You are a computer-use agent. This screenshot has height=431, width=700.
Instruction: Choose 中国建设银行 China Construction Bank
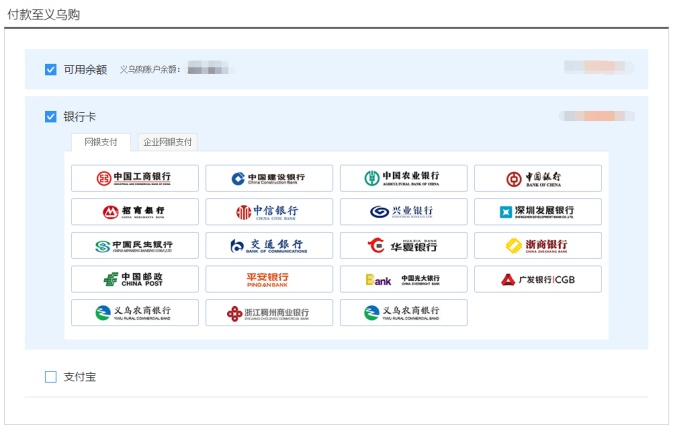coord(269,178)
